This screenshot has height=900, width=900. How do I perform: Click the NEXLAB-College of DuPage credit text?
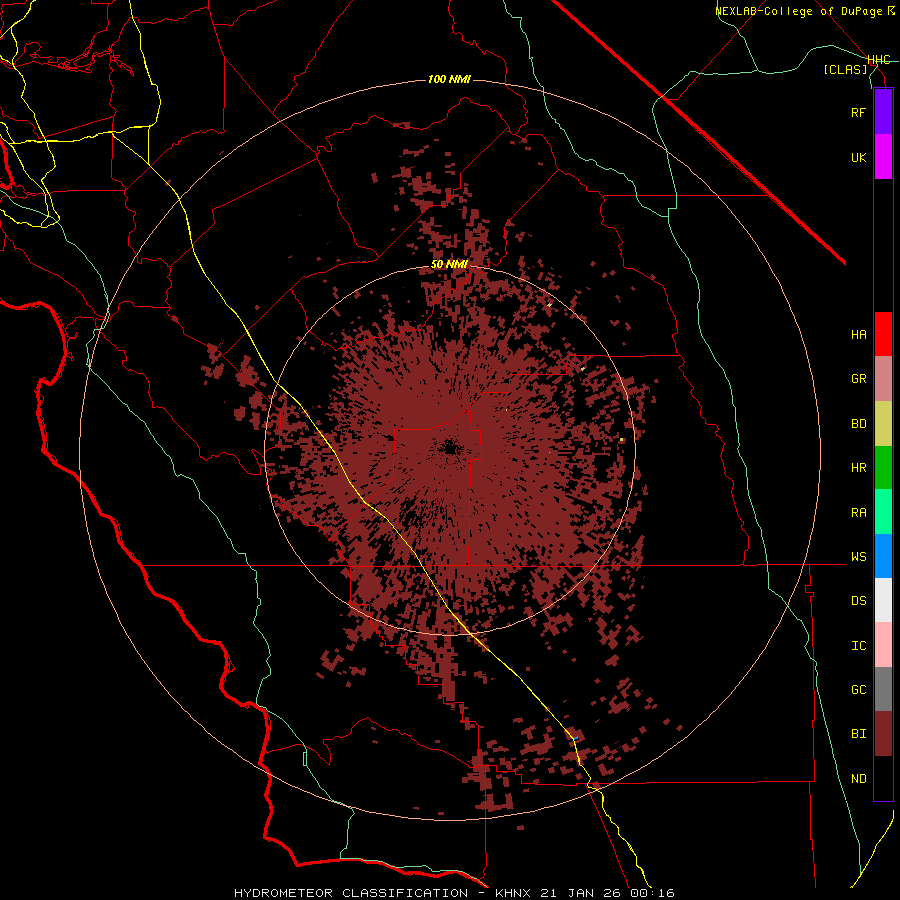[799, 11]
